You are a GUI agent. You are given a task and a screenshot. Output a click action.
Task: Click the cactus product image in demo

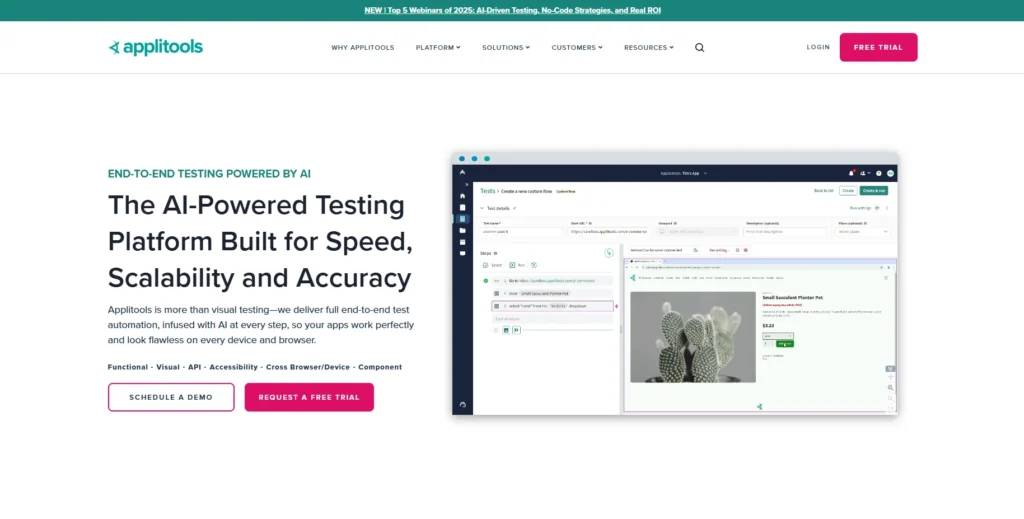point(693,337)
